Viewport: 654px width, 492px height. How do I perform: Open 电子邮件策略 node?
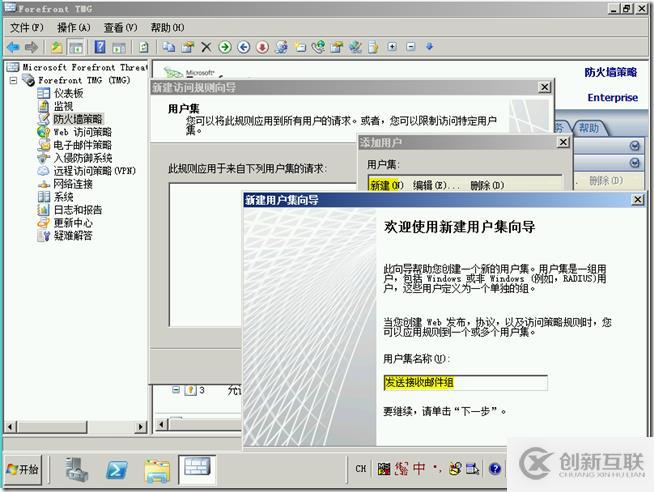[83, 145]
